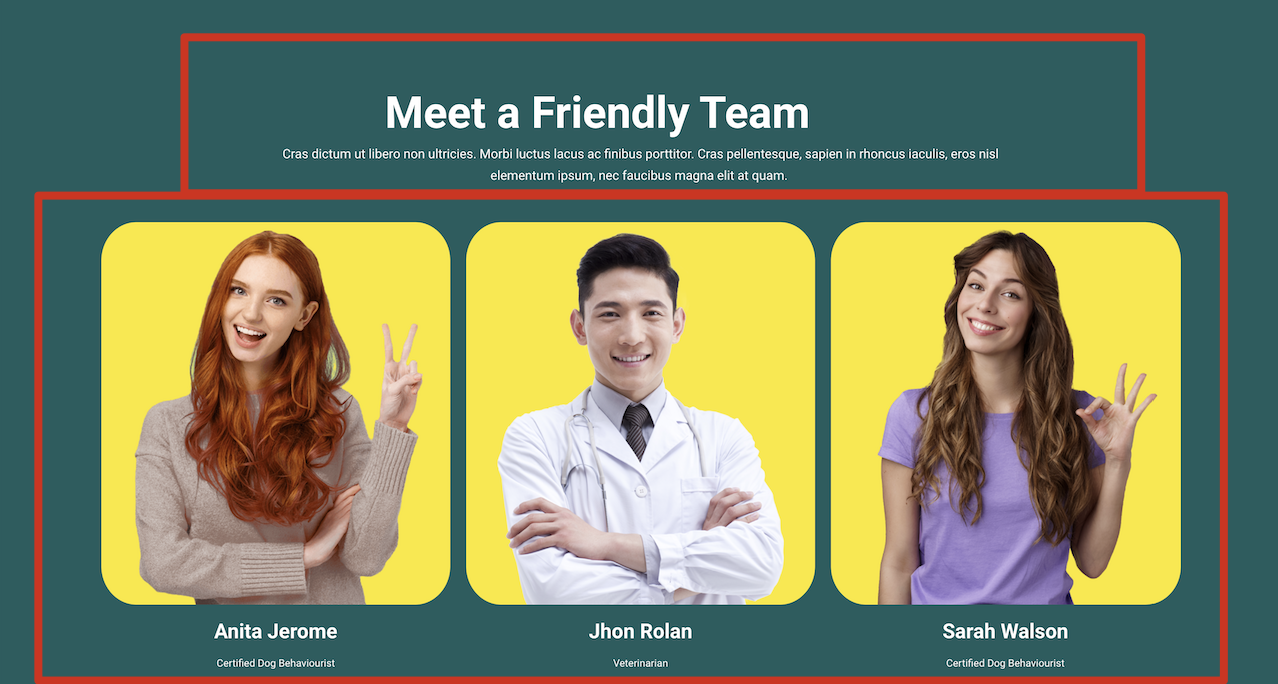
Task: Open Jhon Rolan's portrait photo
Action: pyautogui.click(x=640, y=413)
